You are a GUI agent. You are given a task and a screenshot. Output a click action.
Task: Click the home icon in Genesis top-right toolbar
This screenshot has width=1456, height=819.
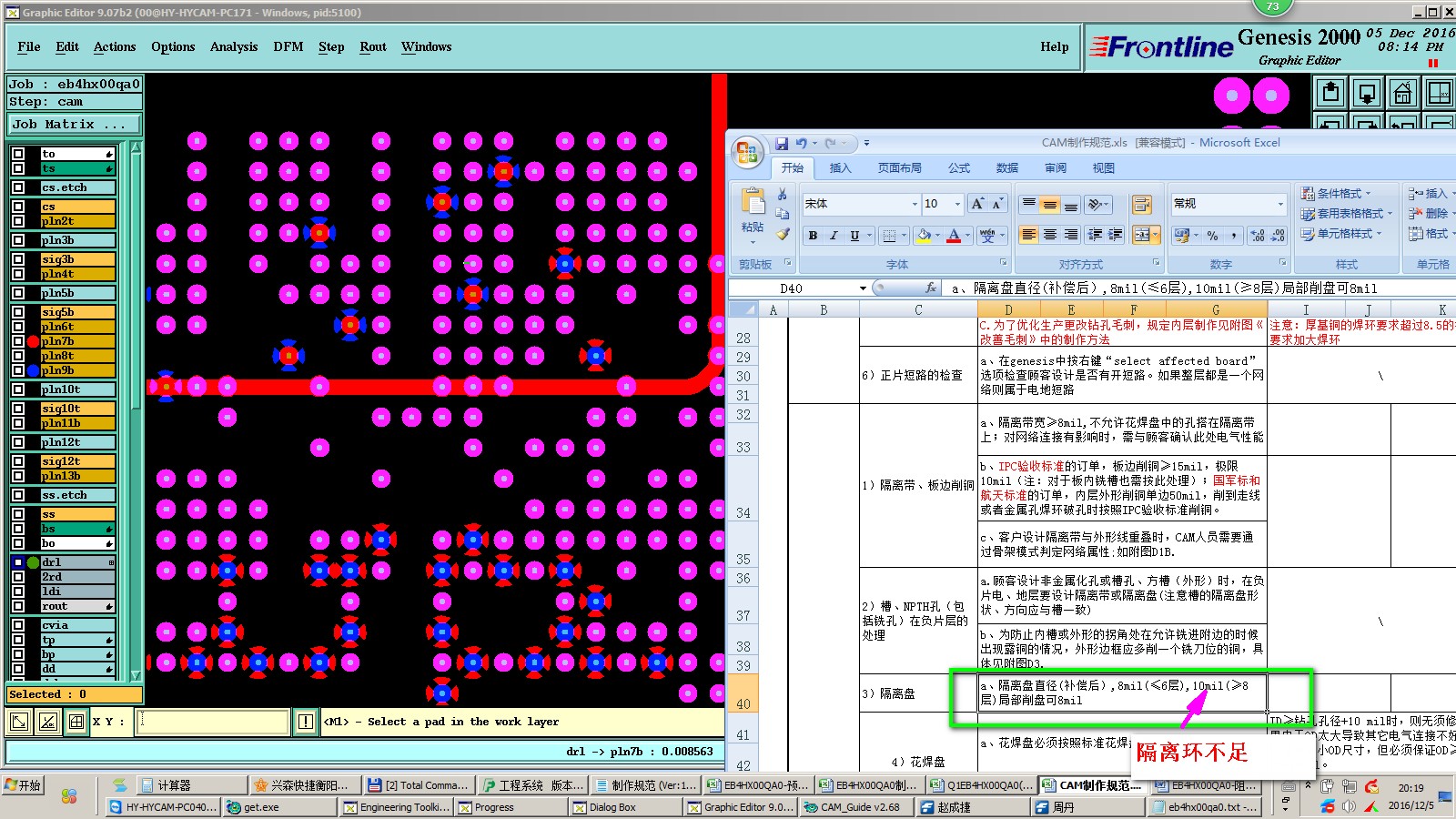coord(1402,93)
